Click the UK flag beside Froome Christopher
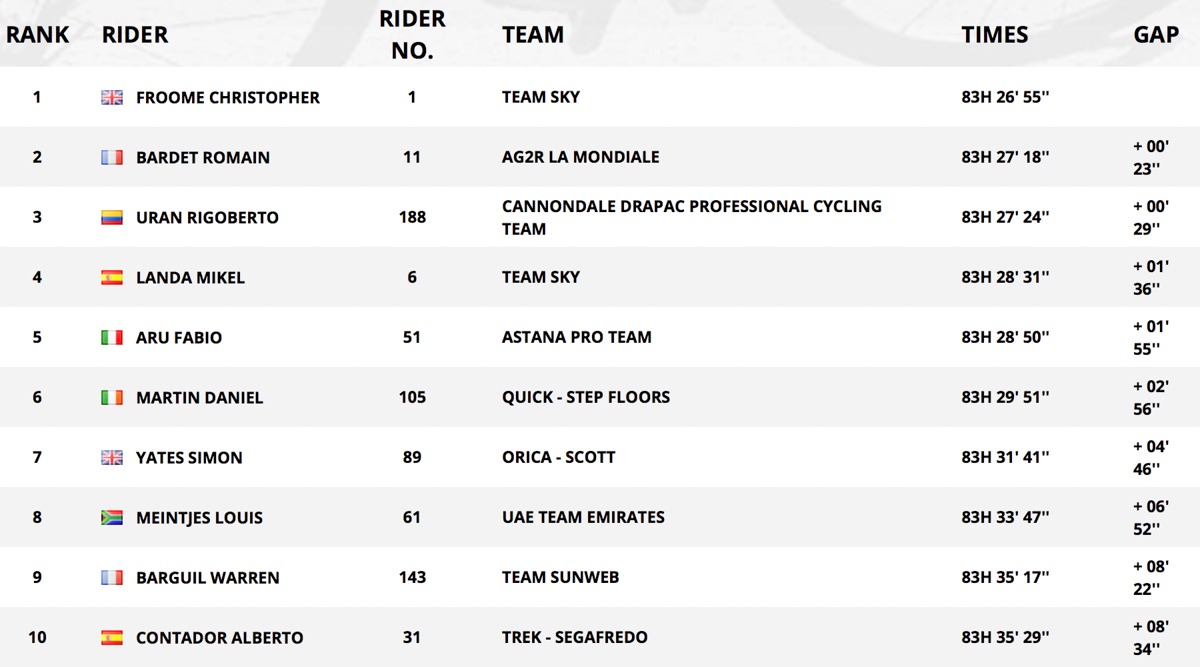 [x=112, y=97]
